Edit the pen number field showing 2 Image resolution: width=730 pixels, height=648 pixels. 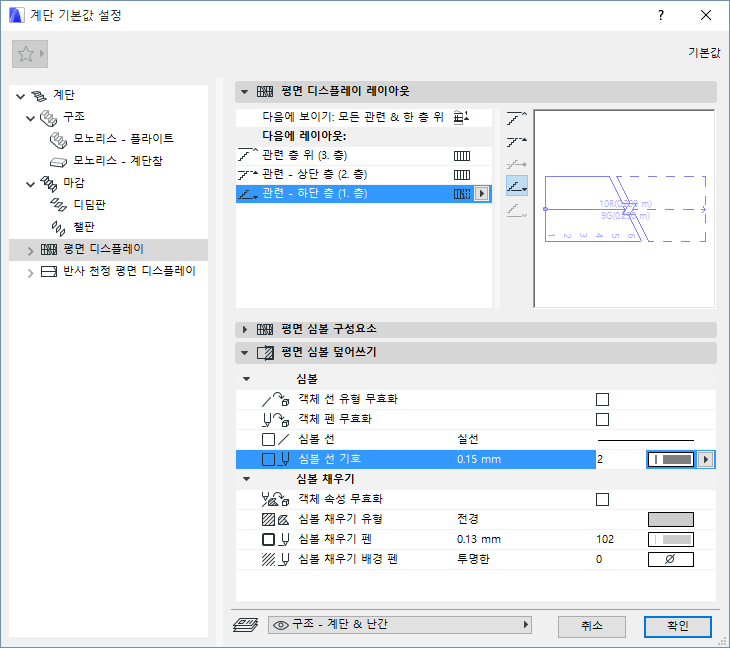620,459
